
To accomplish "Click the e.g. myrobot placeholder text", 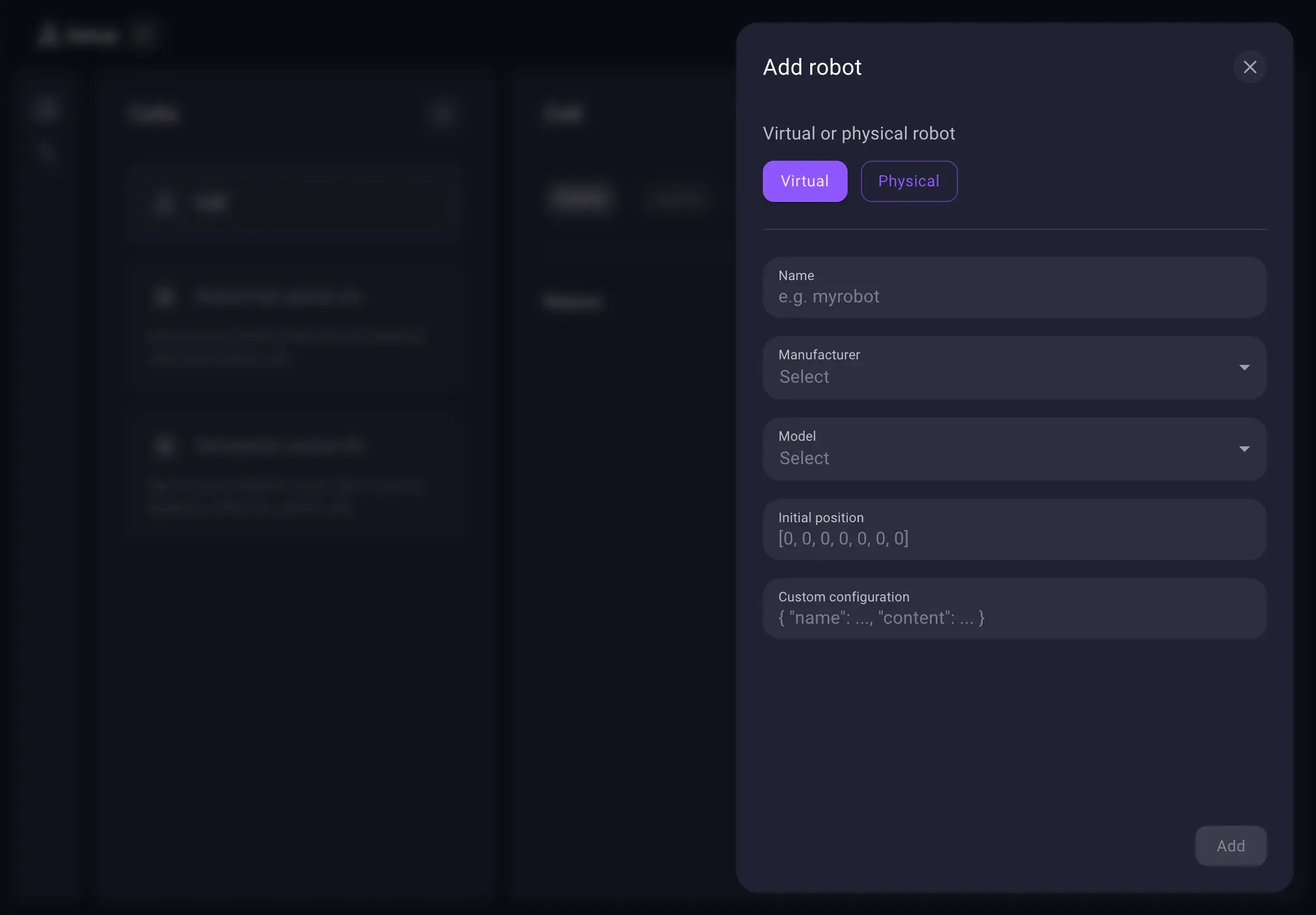I will 829,296.
